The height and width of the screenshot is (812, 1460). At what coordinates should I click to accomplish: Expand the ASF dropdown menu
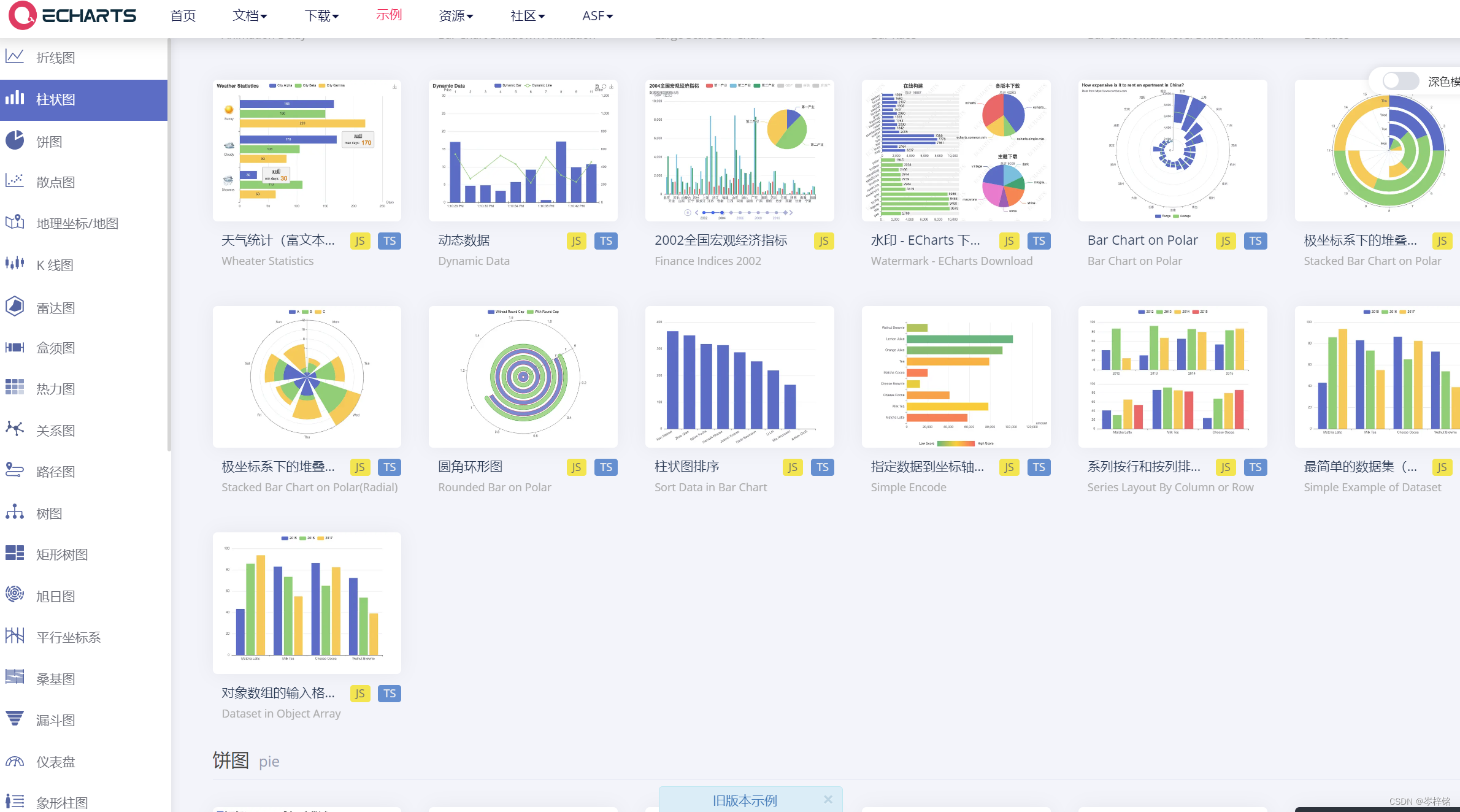(x=597, y=15)
